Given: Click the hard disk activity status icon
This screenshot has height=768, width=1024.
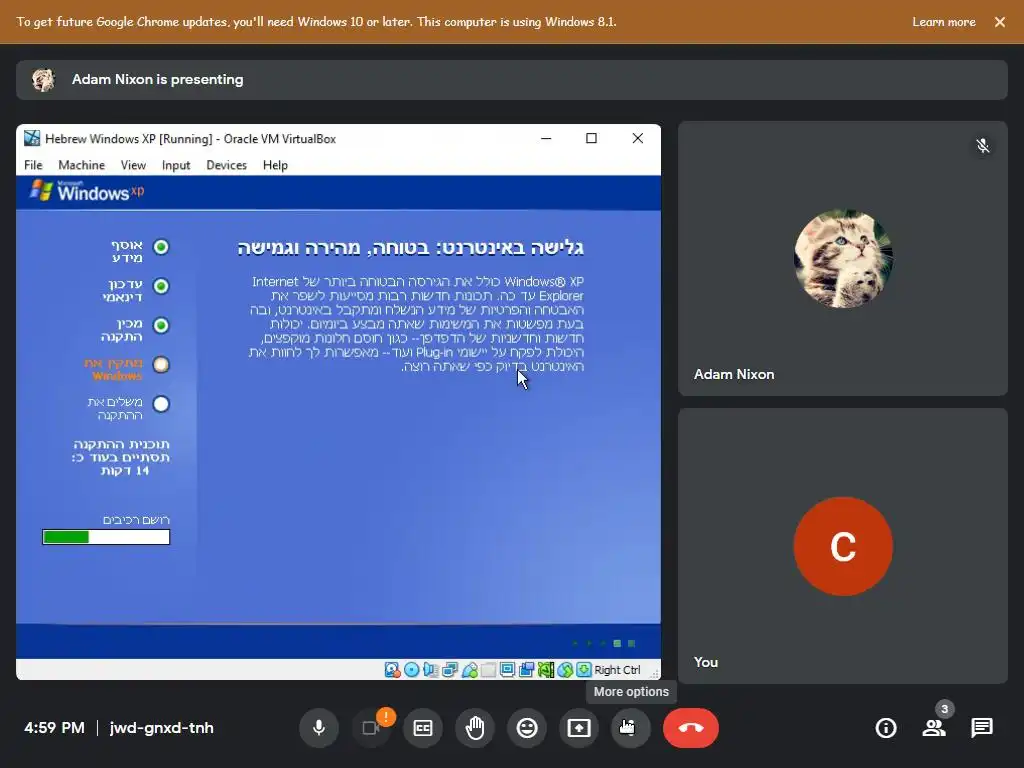Looking at the screenshot, I should 392,669.
